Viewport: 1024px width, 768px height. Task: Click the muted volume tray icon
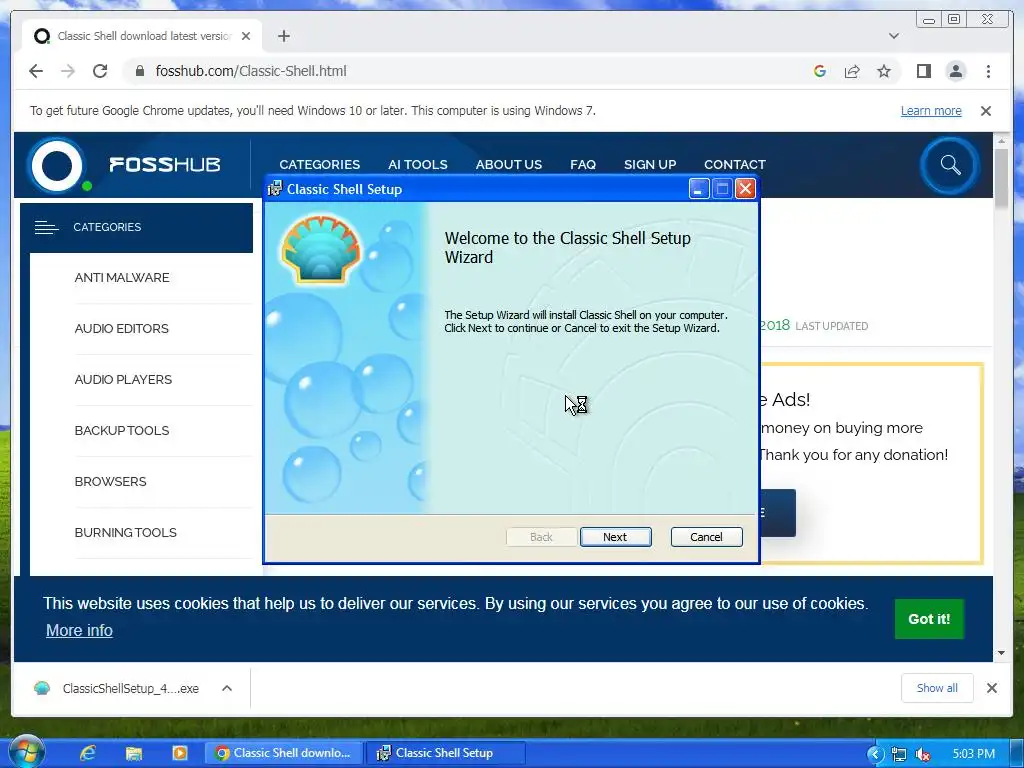pyautogui.click(x=922, y=754)
